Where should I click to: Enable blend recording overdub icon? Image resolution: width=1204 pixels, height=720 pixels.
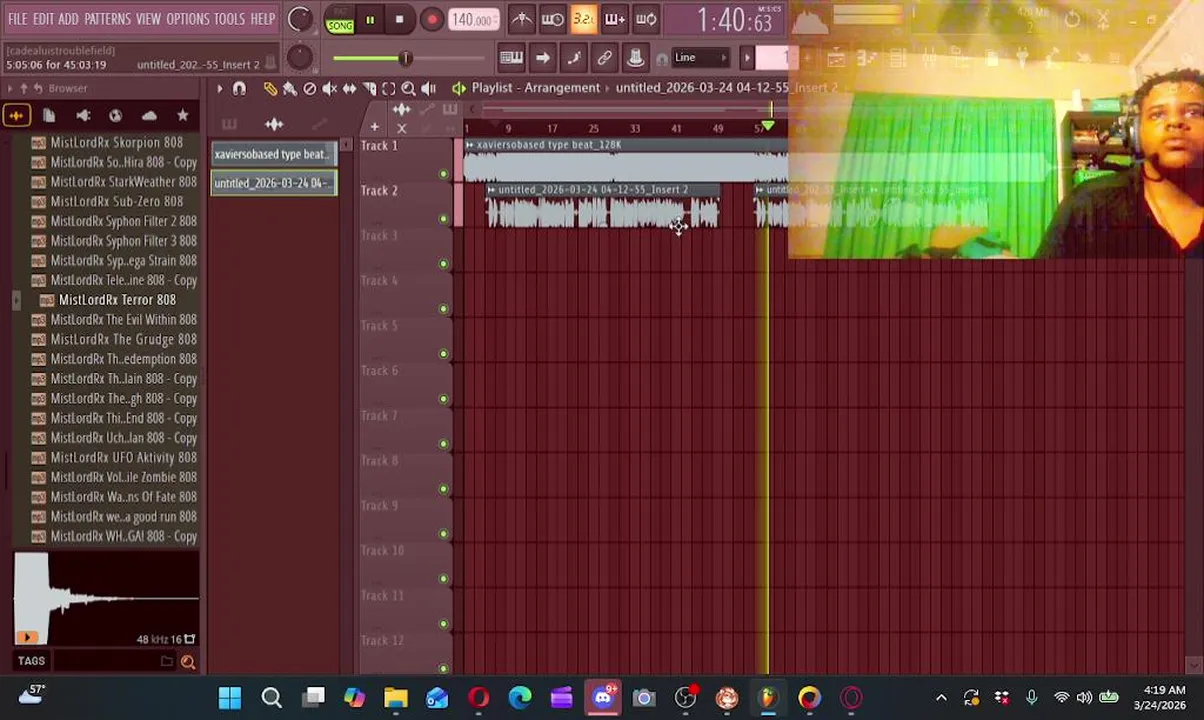[x=614, y=19]
